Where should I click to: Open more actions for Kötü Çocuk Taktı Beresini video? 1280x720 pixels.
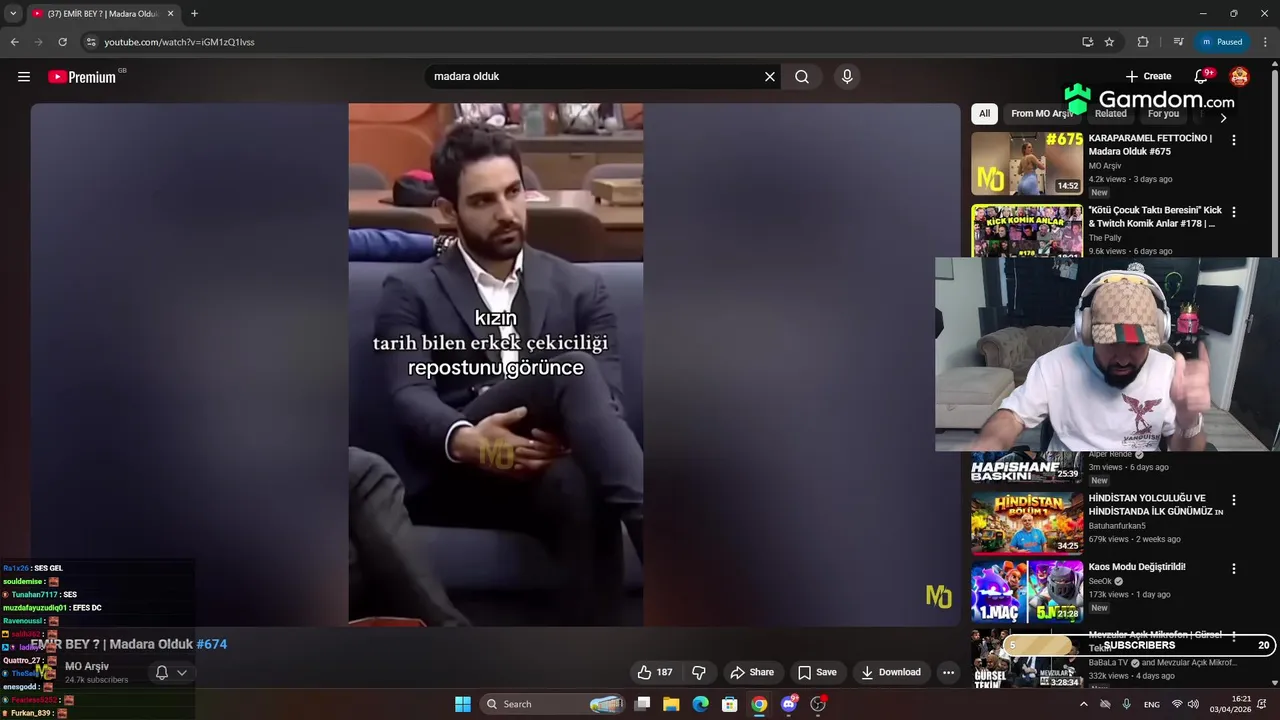point(1233,212)
